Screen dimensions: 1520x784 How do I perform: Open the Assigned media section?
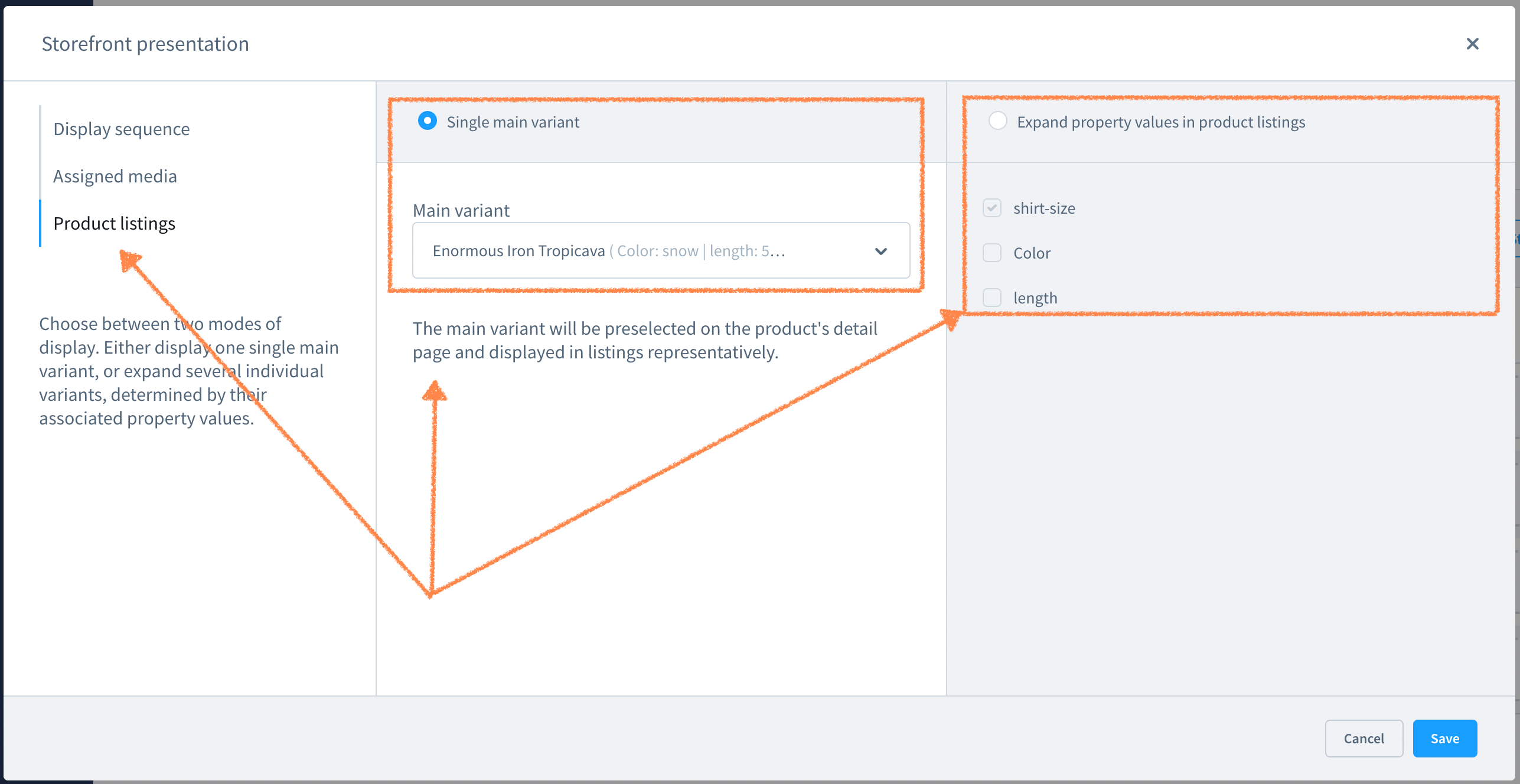pos(115,176)
